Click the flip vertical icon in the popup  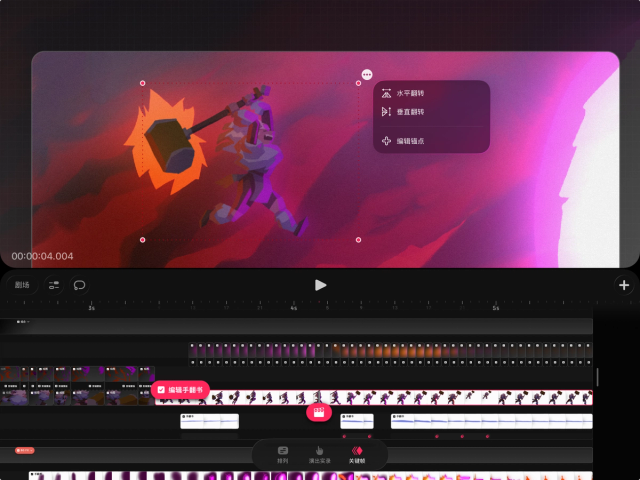(386, 112)
